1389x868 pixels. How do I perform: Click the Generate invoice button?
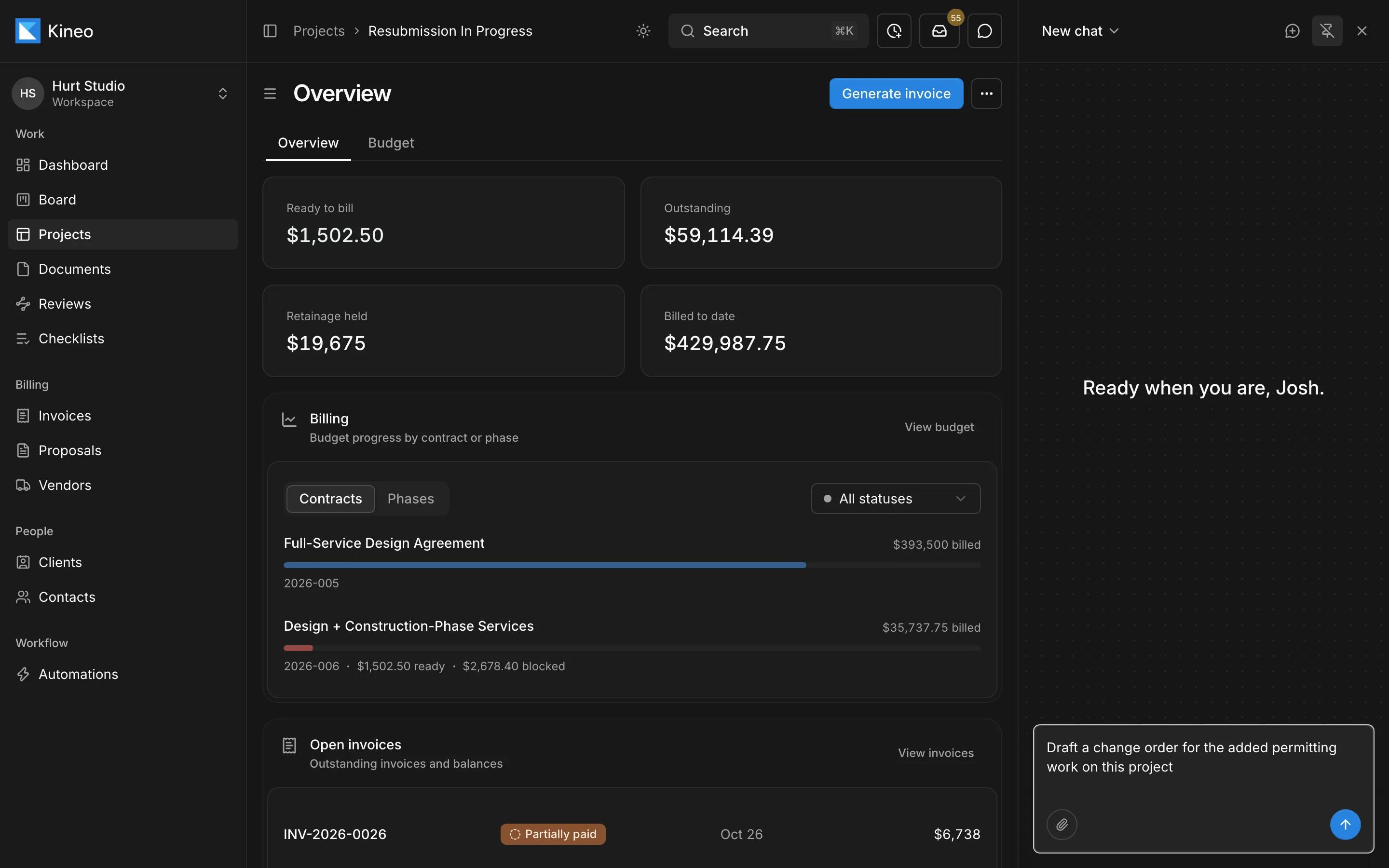click(896, 94)
